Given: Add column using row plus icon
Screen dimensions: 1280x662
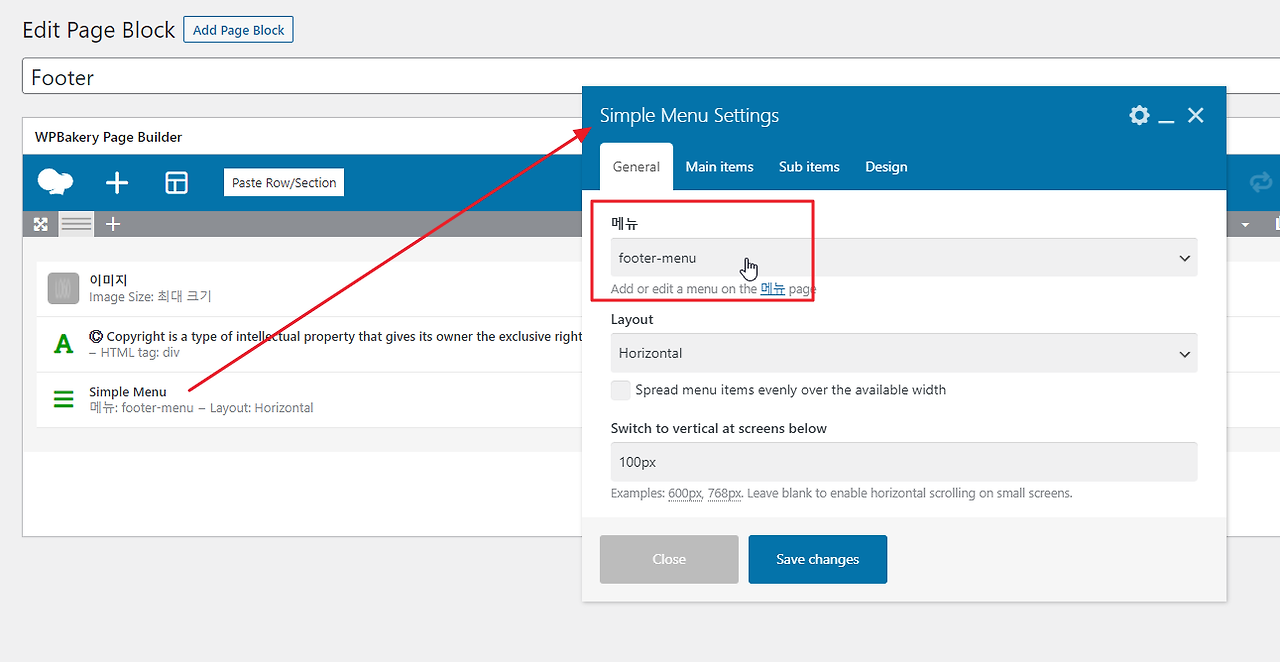Looking at the screenshot, I should point(113,224).
